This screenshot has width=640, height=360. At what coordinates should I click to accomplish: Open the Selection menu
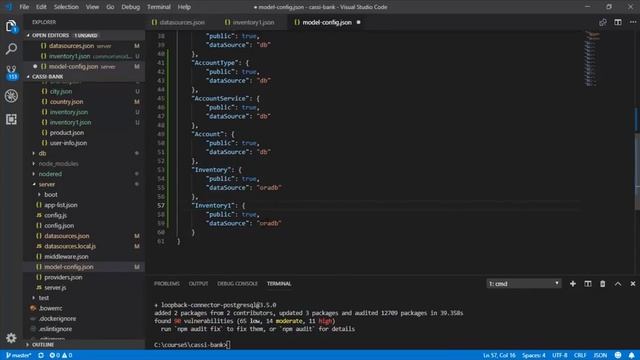(x=66, y=7)
